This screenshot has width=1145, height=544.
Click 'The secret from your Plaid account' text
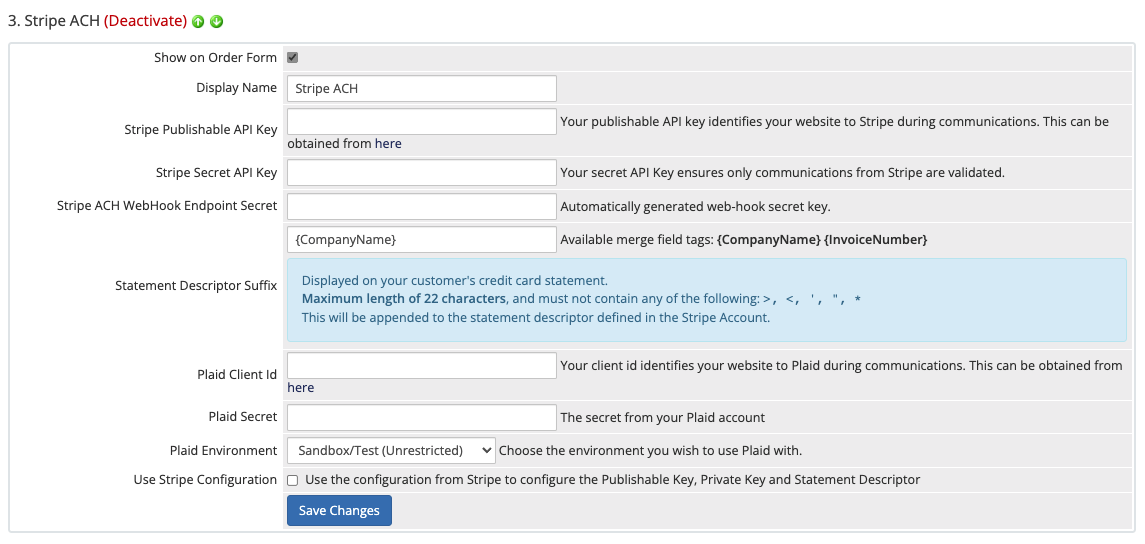662,418
